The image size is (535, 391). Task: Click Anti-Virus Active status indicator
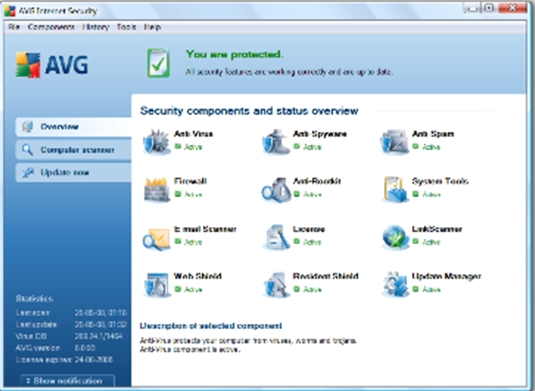pos(188,147)
